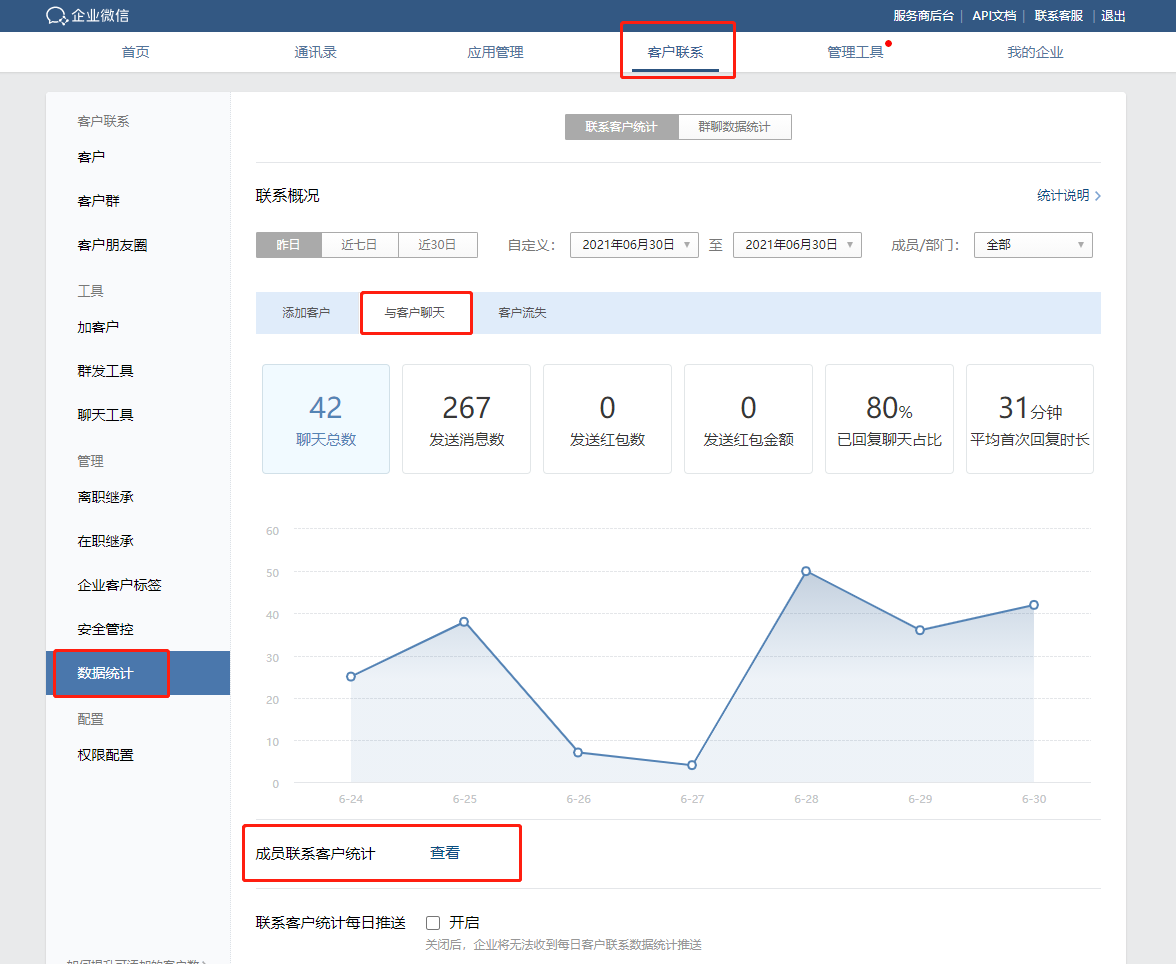Click the 发送消息数 card showing 267
Screen dimensions: 1176x964
click(x=466, y=418)
